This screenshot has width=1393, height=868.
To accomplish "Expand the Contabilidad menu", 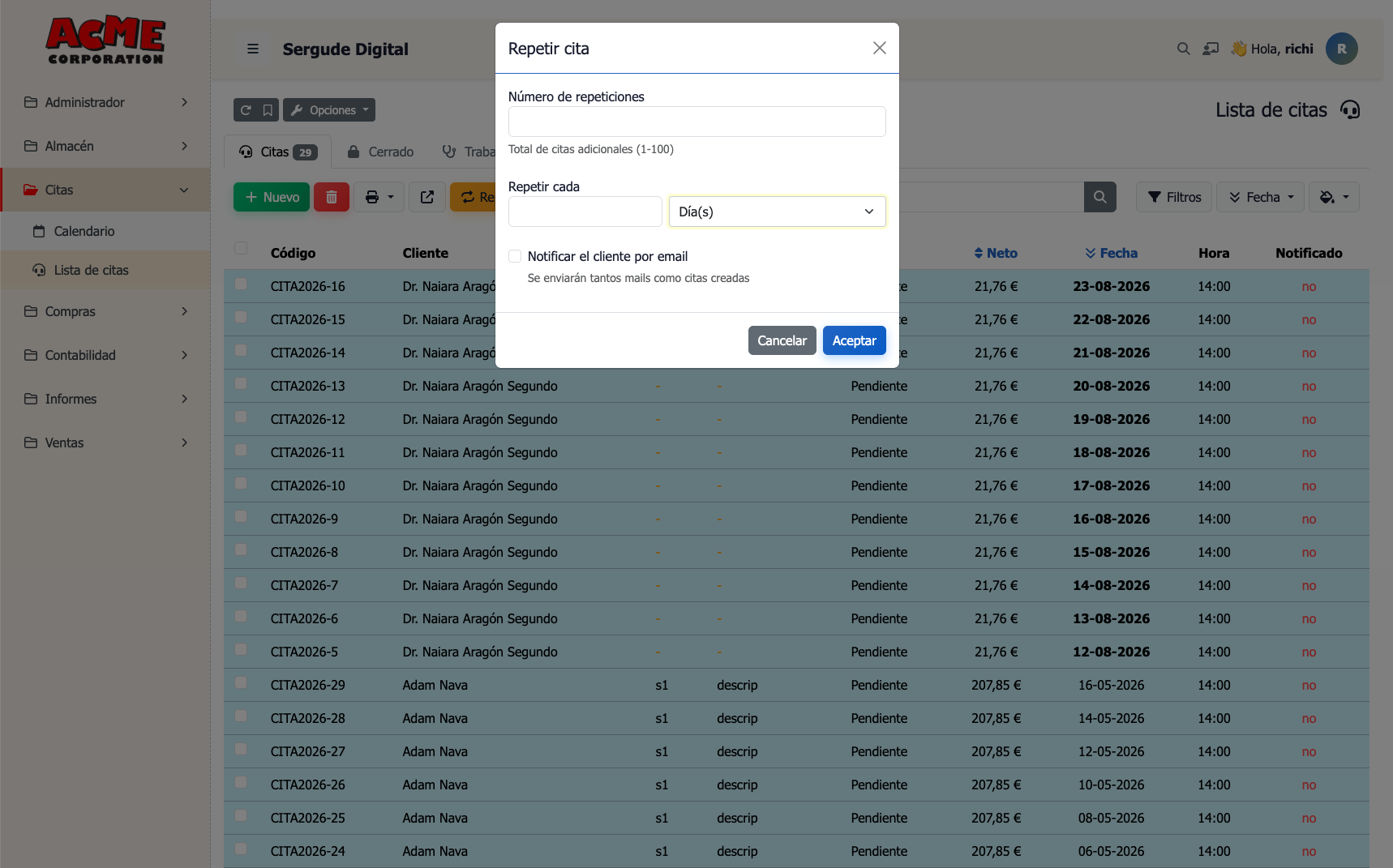I will pyautogui.click(x=105, y=355).
